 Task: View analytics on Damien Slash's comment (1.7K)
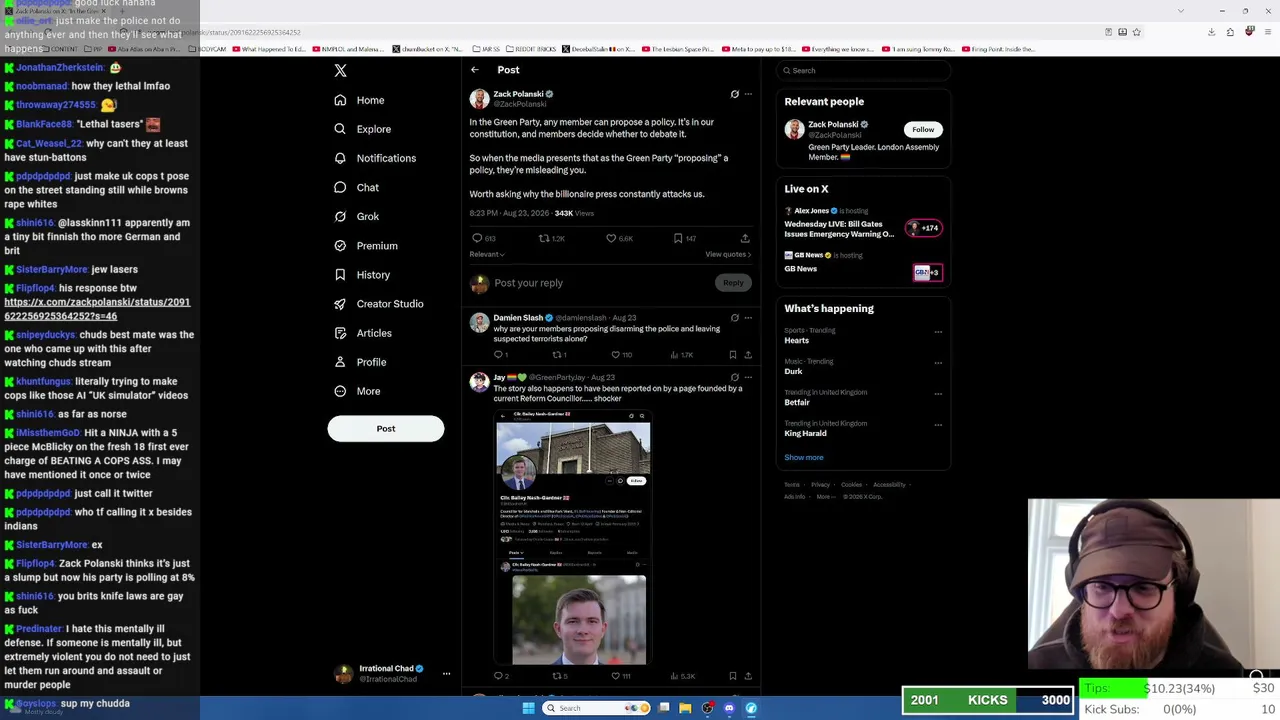pyautogui.click(x=683, y=355)
